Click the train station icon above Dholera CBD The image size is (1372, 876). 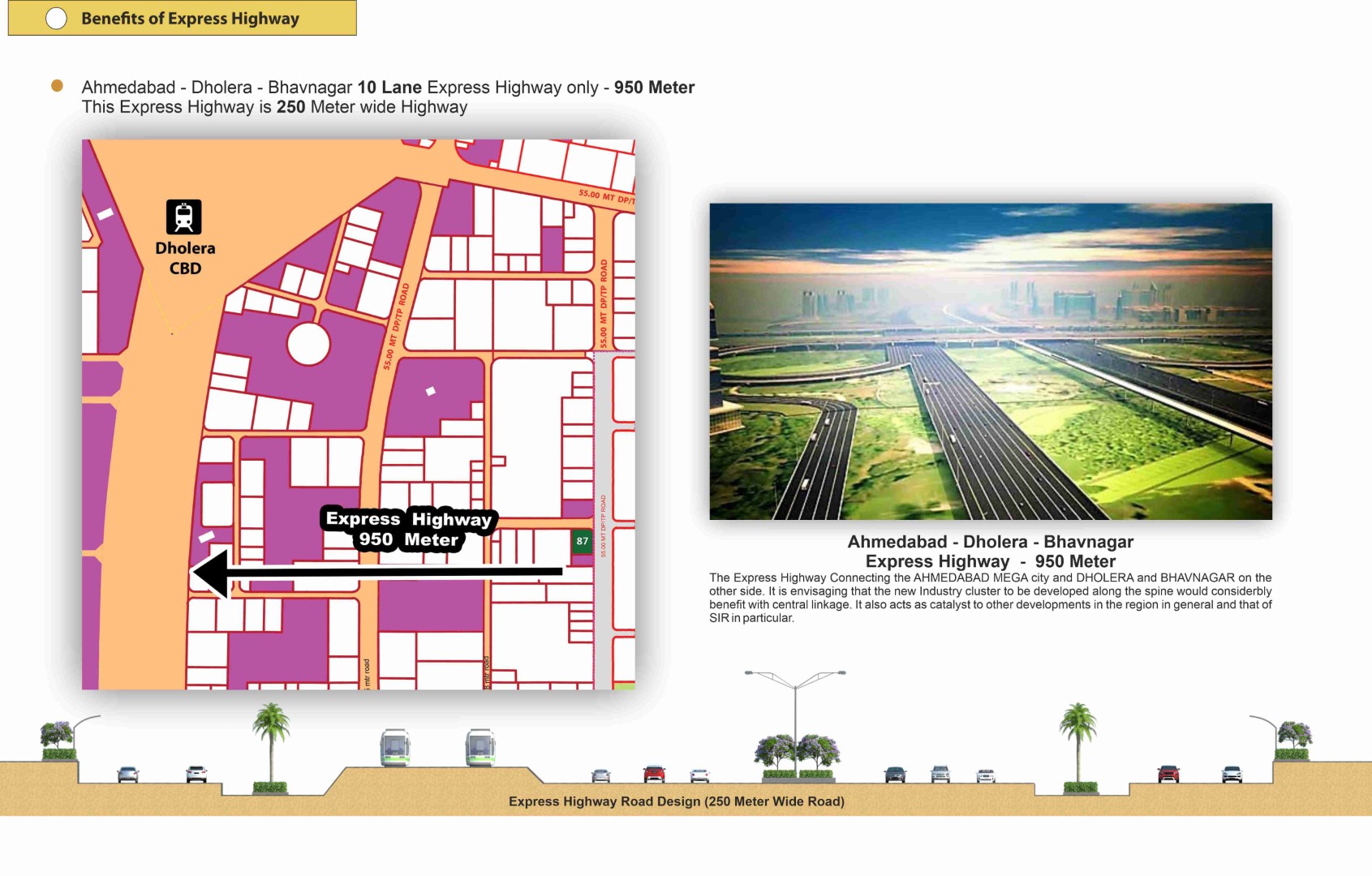click(x=184, y=217)
